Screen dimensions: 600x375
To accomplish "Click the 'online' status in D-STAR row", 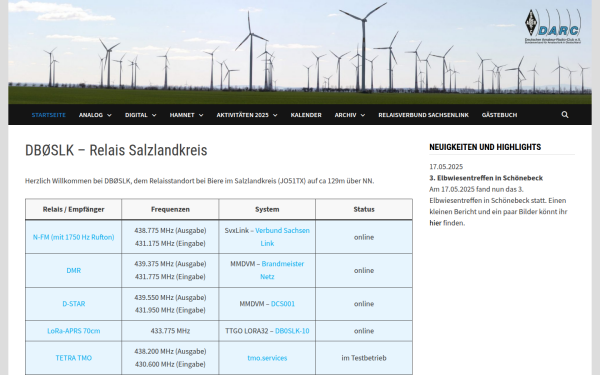I will (364, 303).
